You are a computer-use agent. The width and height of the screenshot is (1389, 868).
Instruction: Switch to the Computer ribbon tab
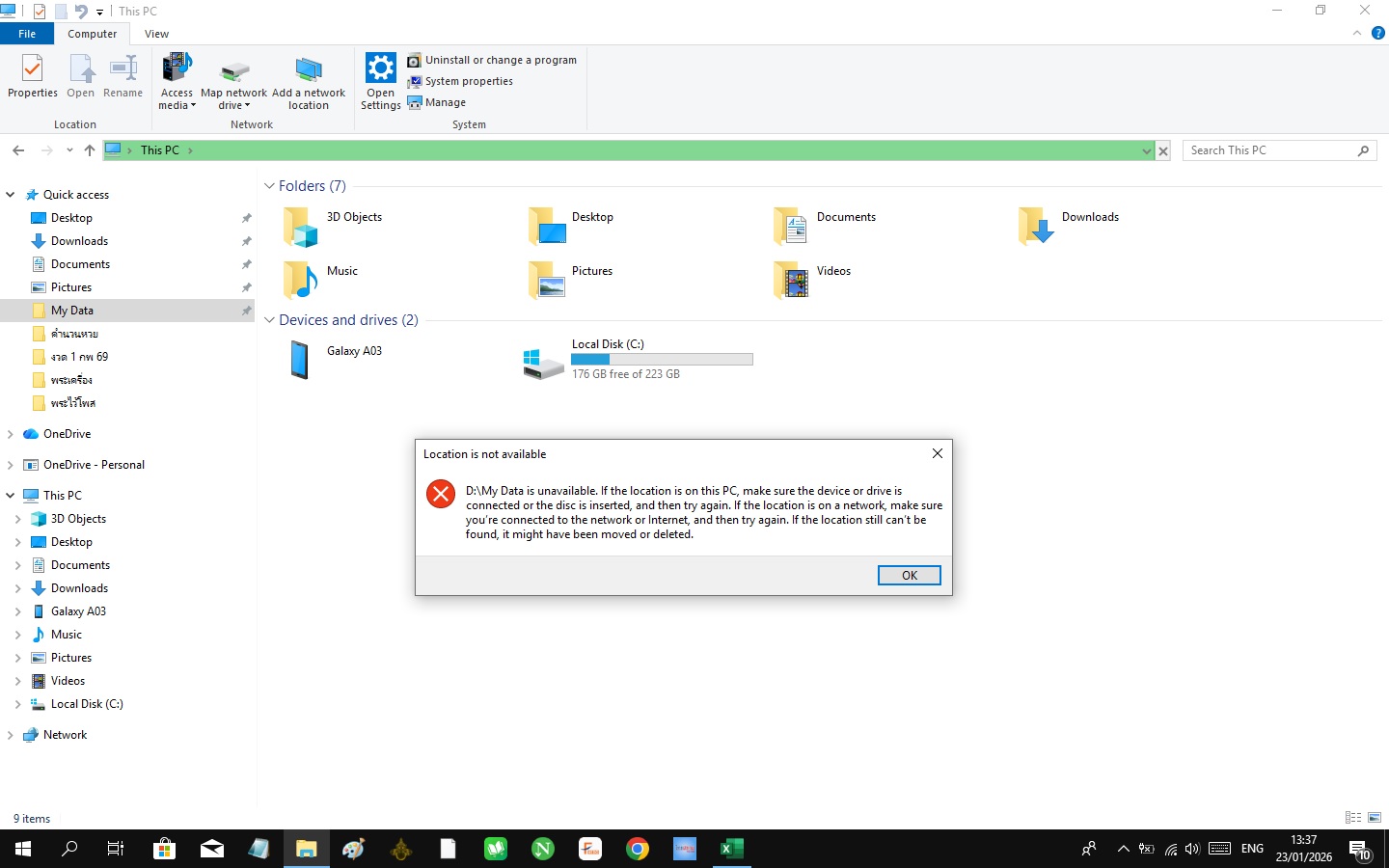pos(93,34)
